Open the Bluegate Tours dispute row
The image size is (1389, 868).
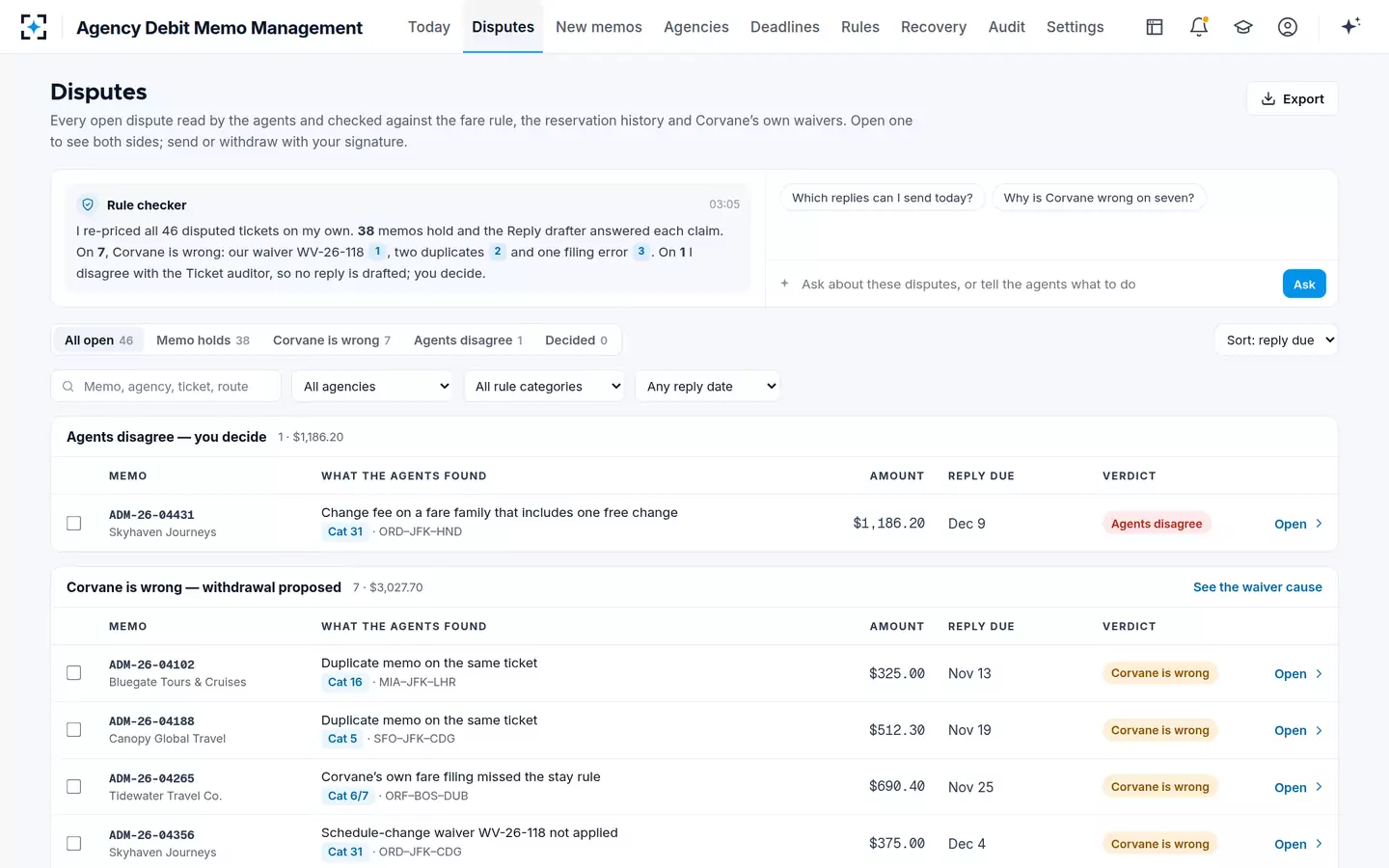[x=694, y=673]
